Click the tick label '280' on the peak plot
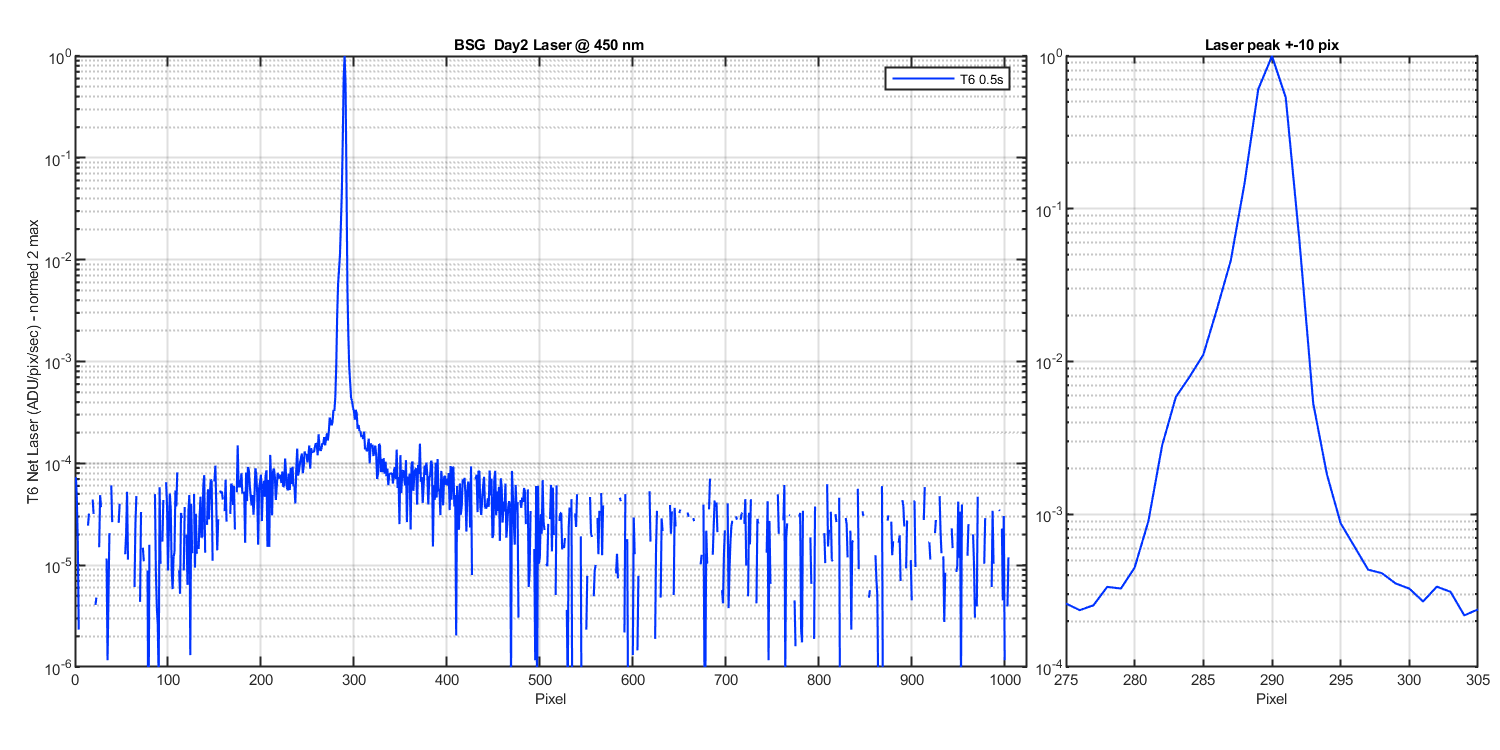Viewport: 1500px width, 750px height. (x=1135, y=680)
